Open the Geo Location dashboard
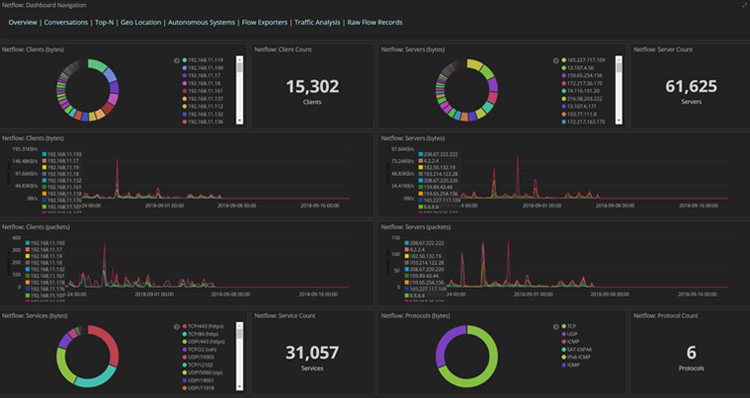This screenshot has height=398, width=750. pyautogui.click(x=141, y=22)
